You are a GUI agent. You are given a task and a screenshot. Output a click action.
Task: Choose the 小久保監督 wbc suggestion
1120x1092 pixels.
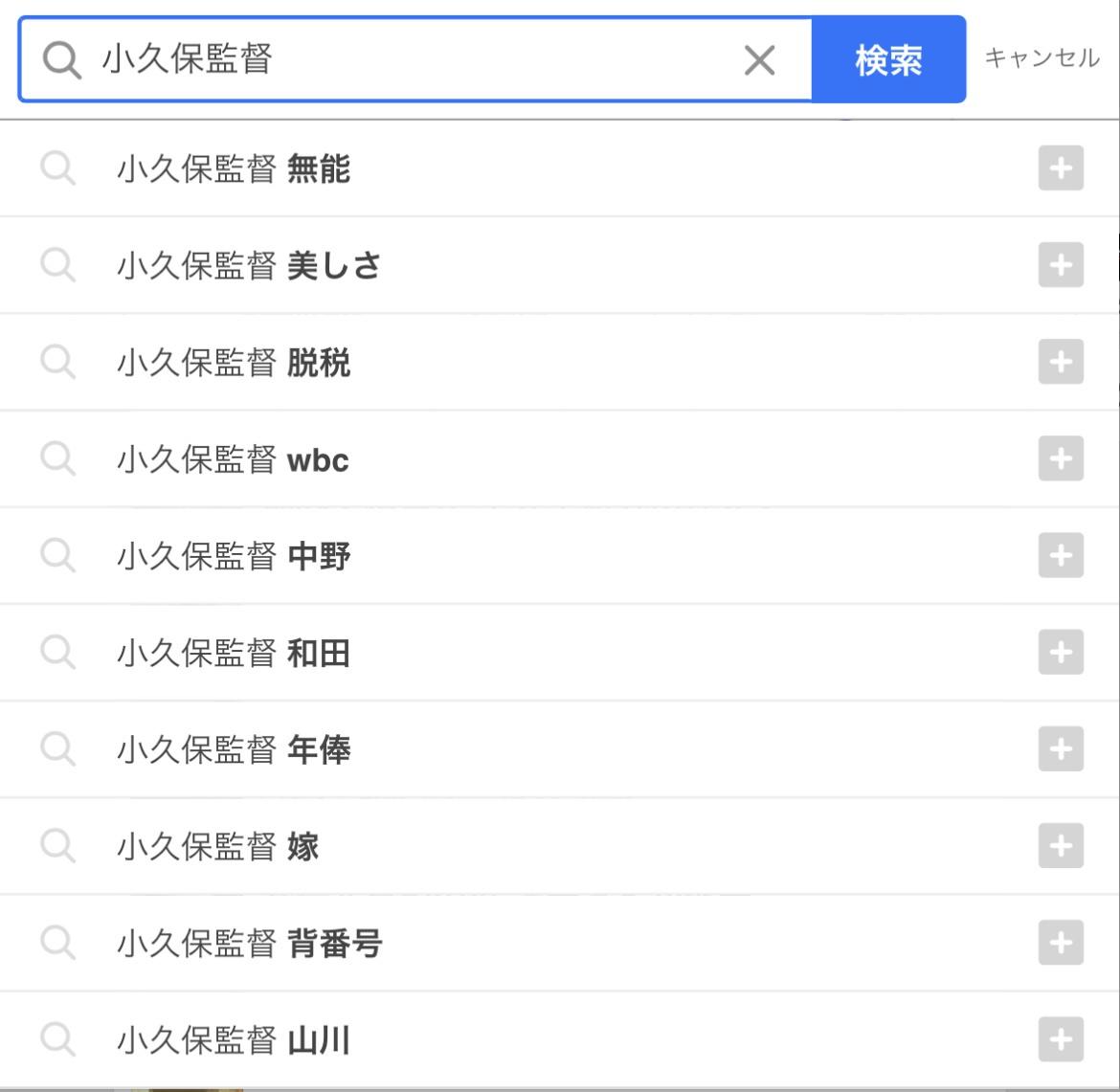(x=233, y=459)
